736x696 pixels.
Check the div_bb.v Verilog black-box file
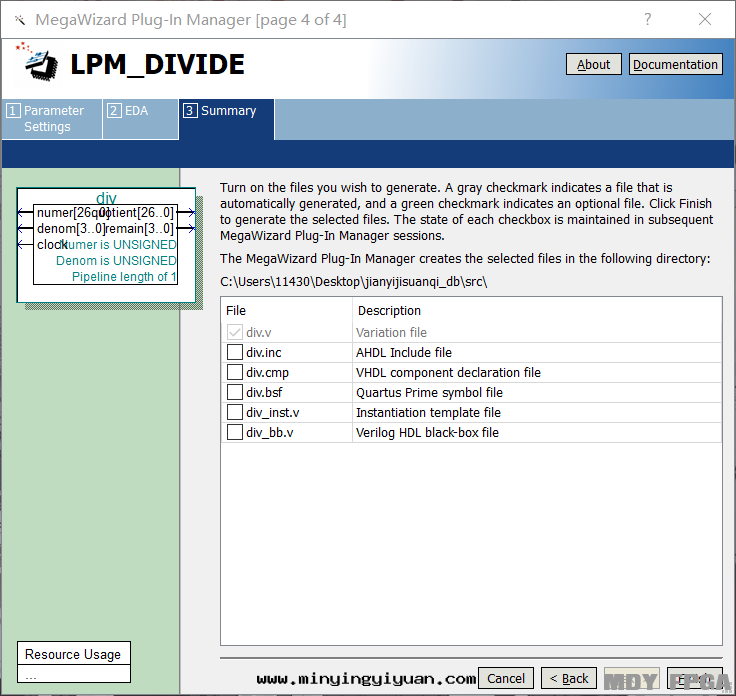click(x=235, y=432)
